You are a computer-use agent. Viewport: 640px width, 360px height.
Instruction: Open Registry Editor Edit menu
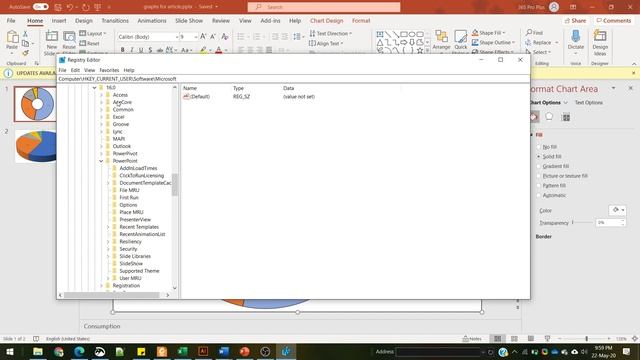click(x=75, y=70)
